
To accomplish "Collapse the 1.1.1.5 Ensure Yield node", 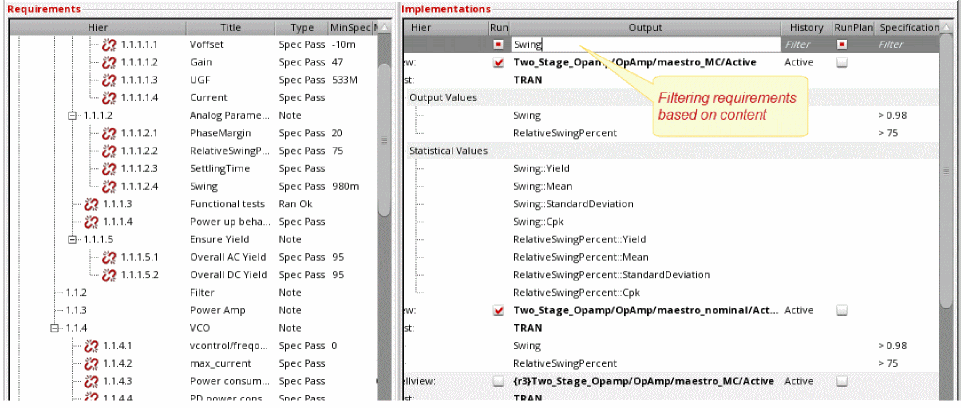I will (72, 240).
